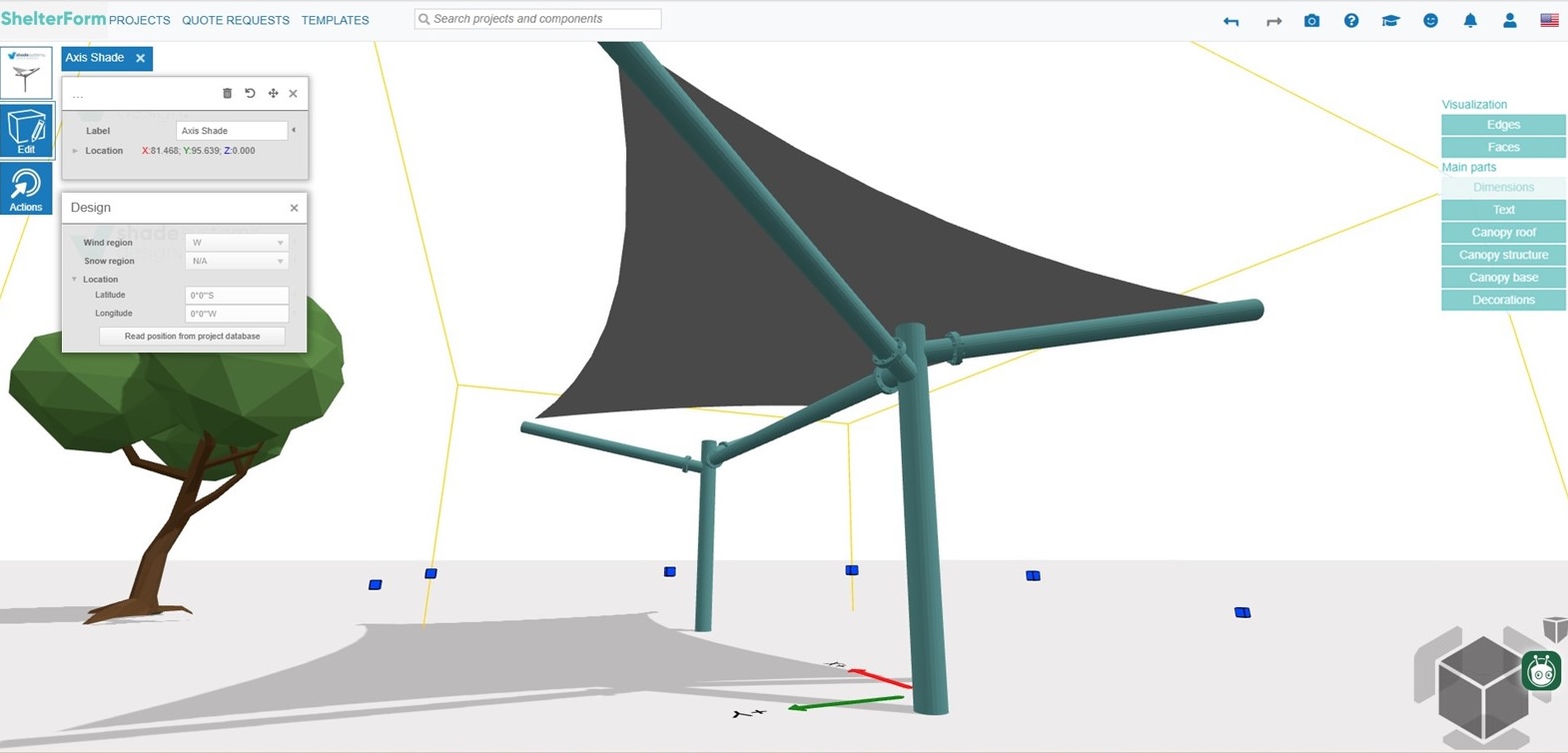Toggle Faces visualization
This screenshot has width=1568, height=753.
(x=1503, y=148)
